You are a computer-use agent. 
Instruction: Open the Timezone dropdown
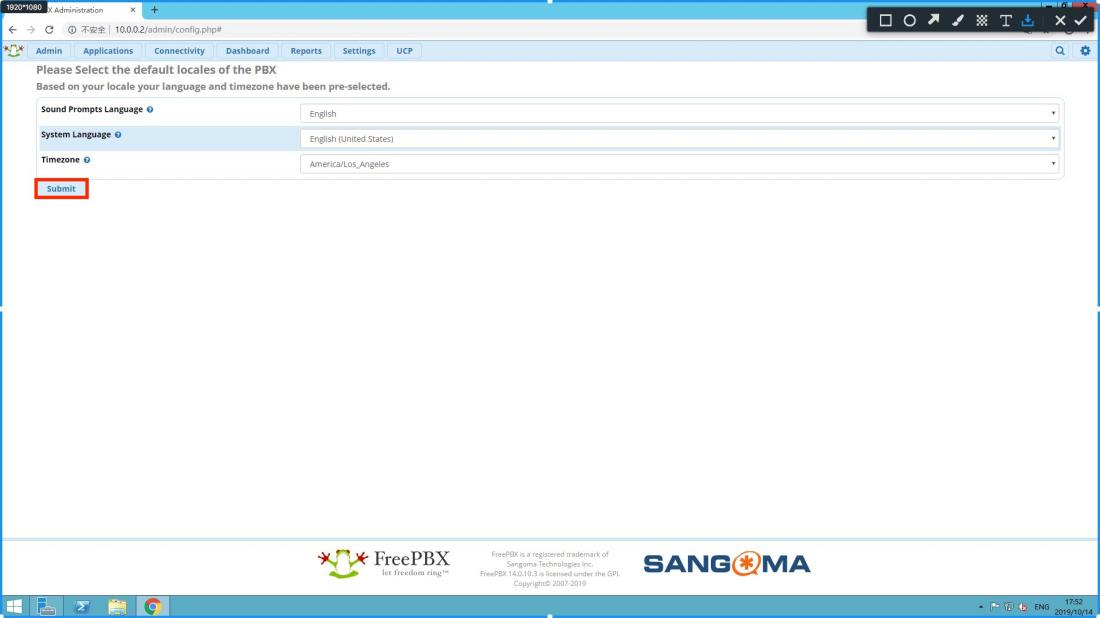point(679,164)
